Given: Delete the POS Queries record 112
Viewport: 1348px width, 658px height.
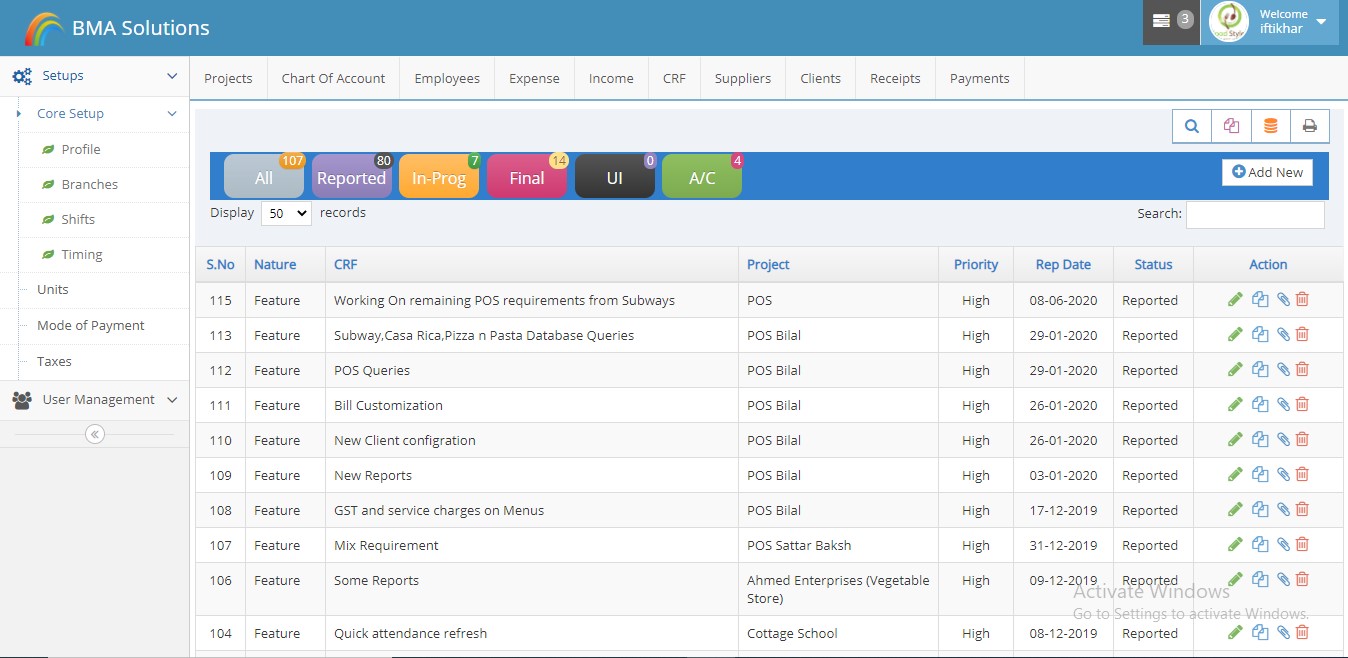Looking at the screenshot, I should click(1302, 370).
